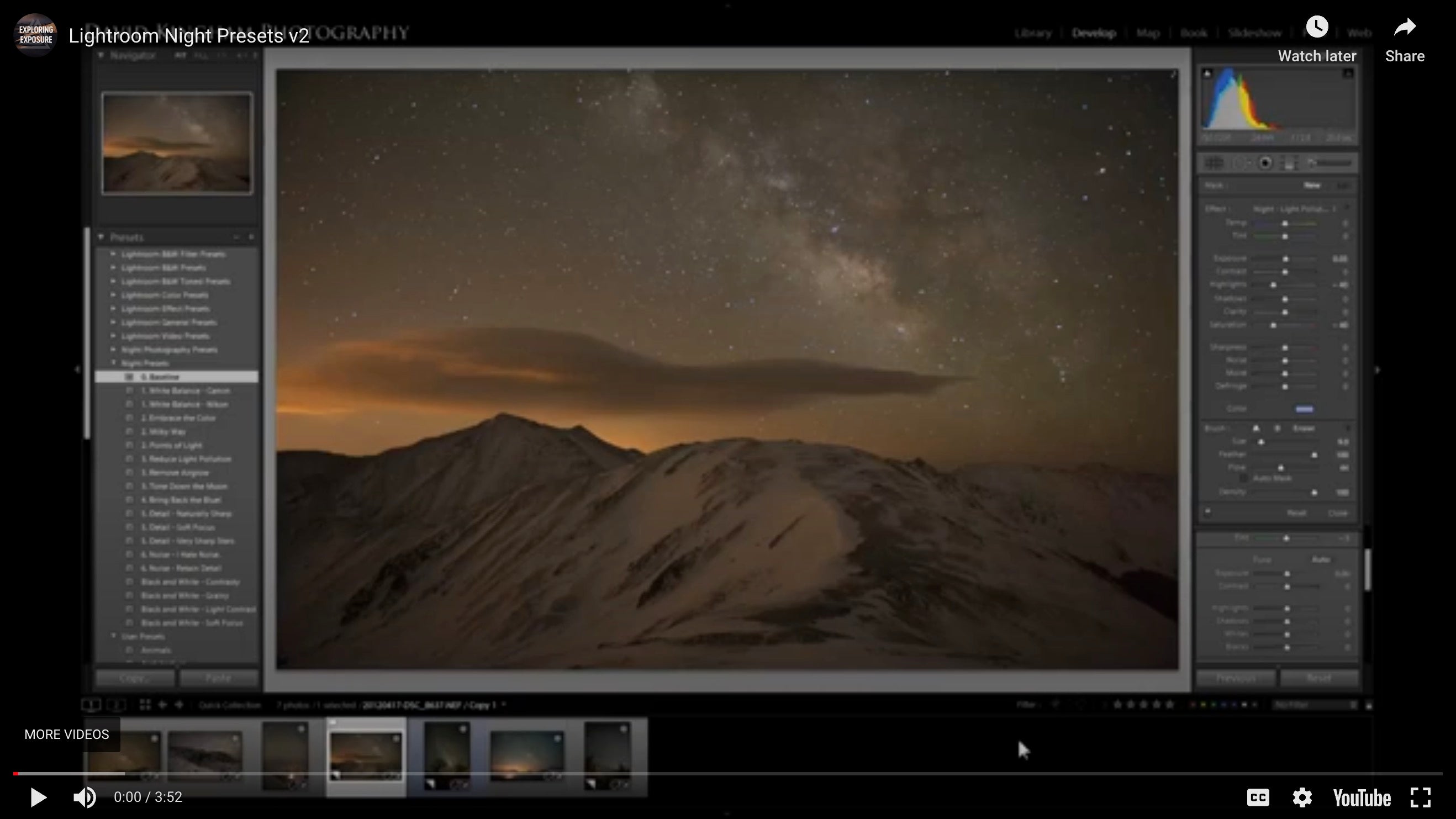Apply the Milky Way preset

163,431
